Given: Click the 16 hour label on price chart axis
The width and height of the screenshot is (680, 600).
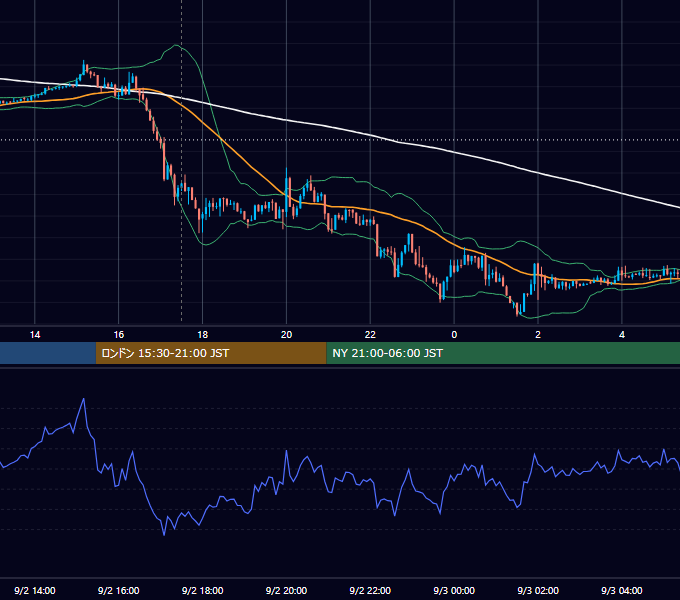Looking at the screenshot, I should click(x=118, y=335).
